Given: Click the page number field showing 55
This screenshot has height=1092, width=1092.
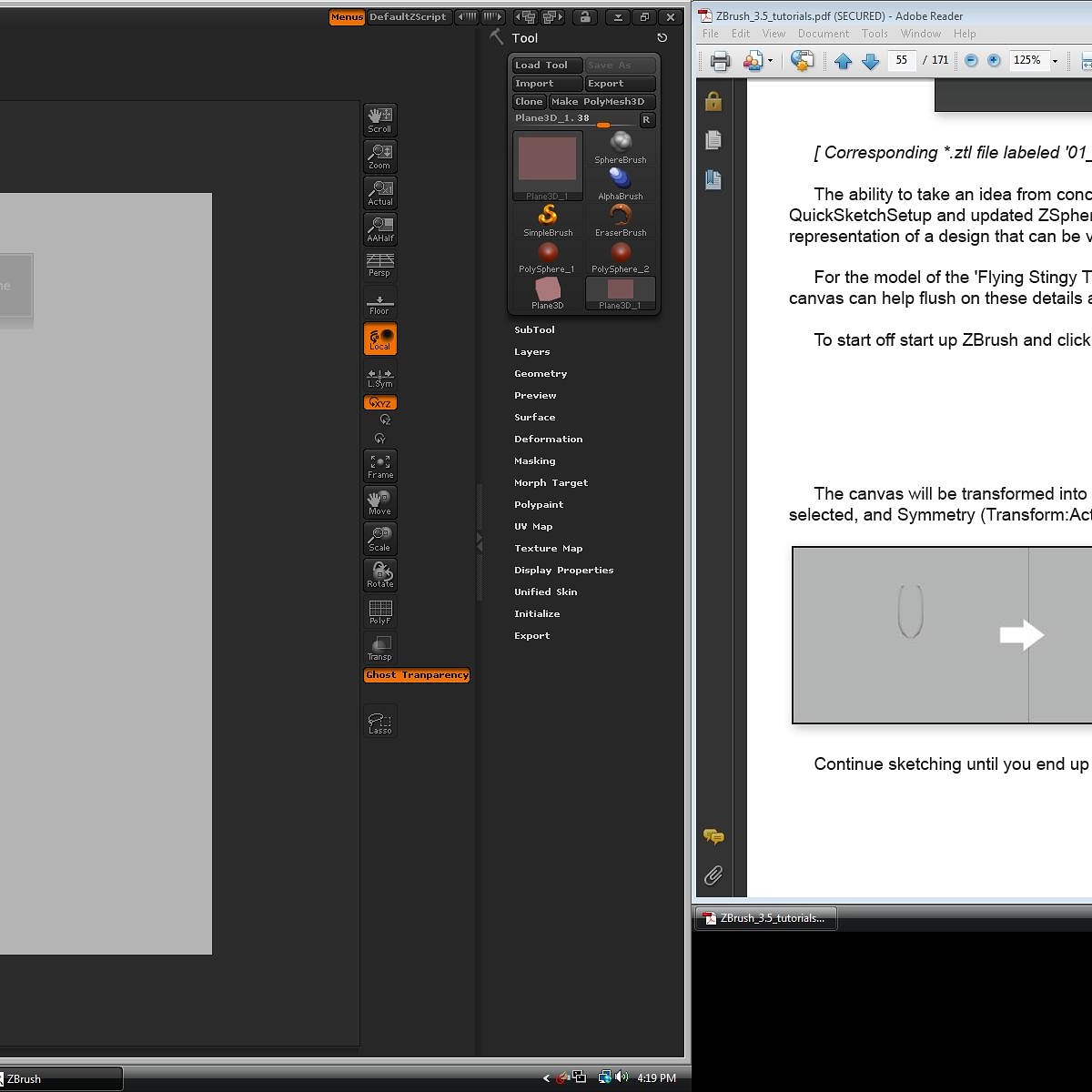Looking at the screenshot, I should click(901, 60).
